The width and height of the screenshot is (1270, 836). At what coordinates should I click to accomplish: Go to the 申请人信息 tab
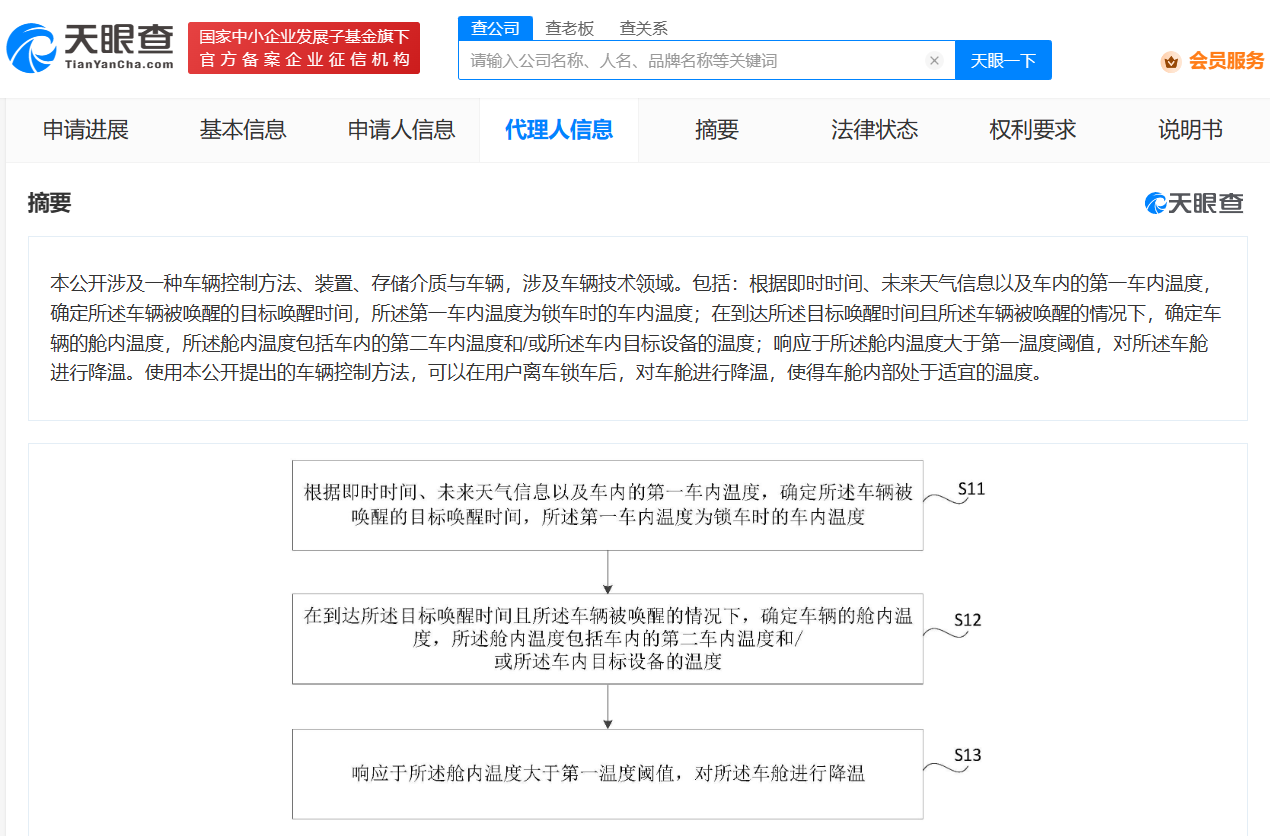(401, 130)
